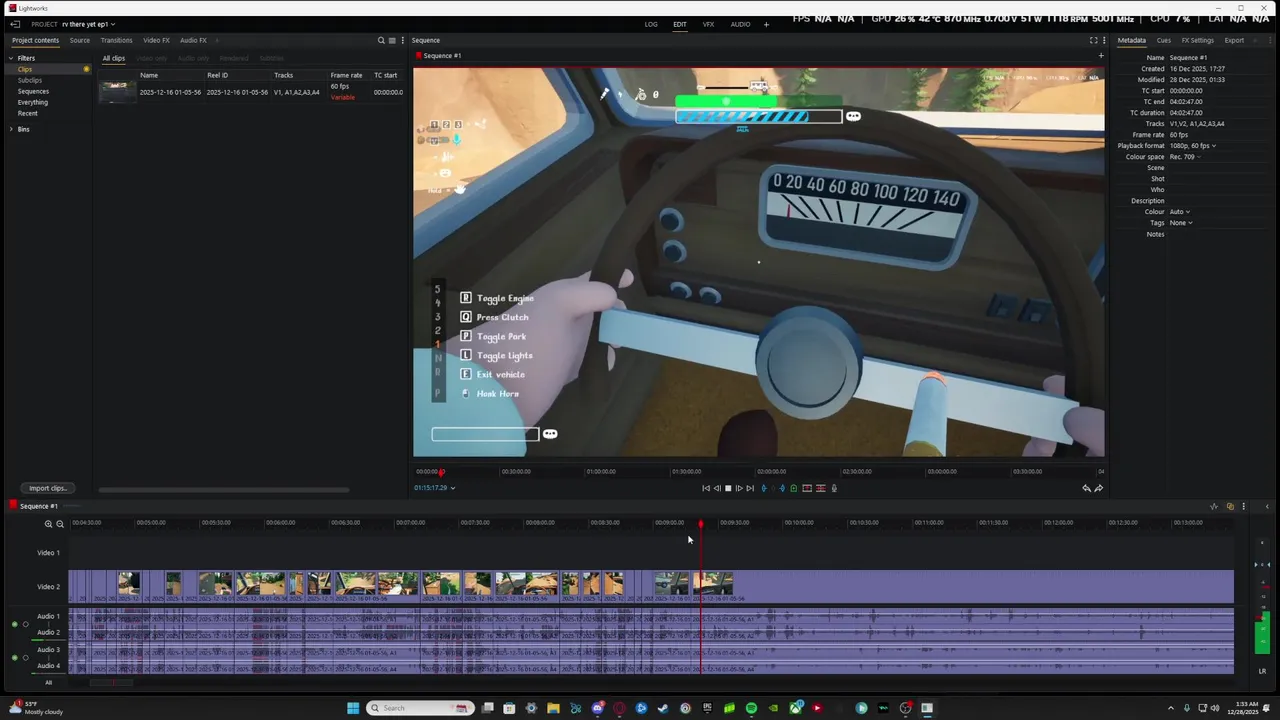Open the Audio FX tab

pyautogui.click(x=193, y=40)
